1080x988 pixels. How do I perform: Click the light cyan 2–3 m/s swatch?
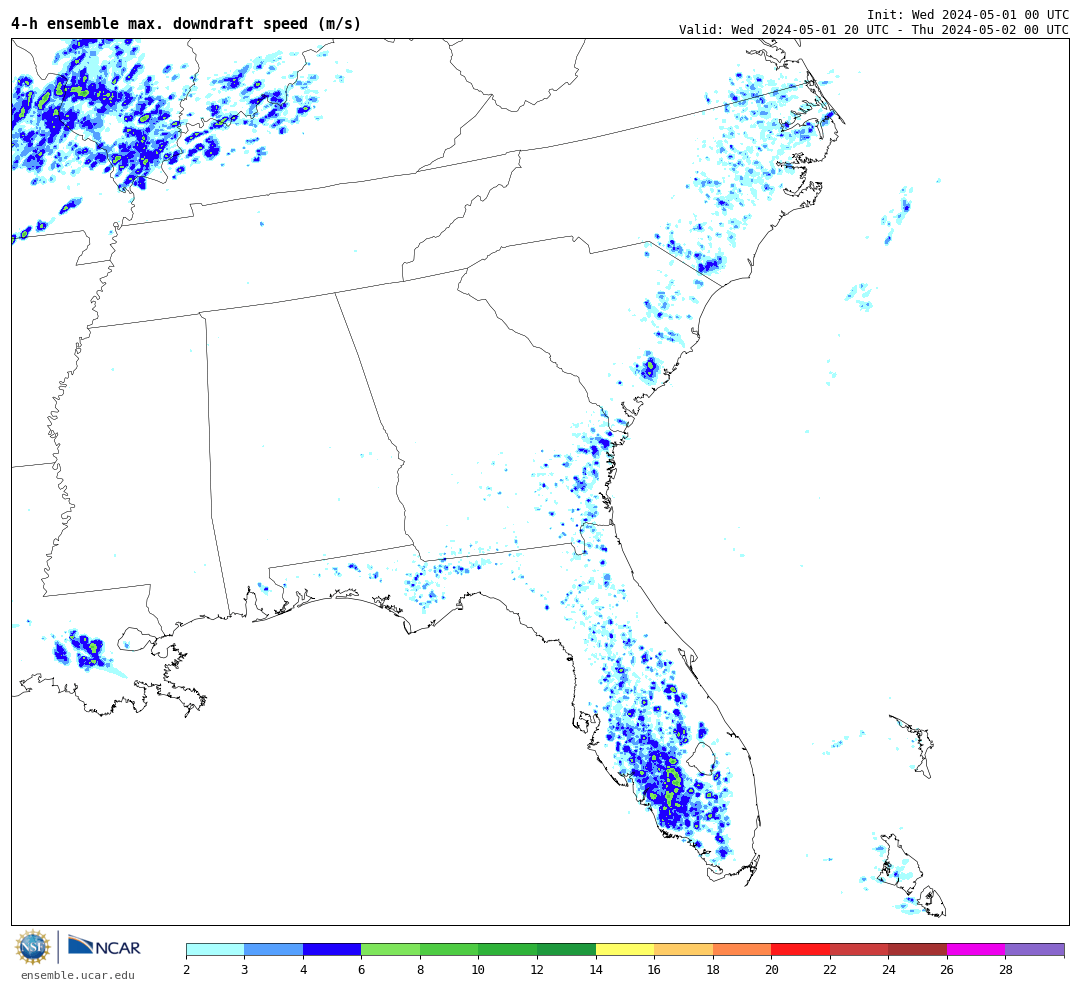tap(216, 949)
